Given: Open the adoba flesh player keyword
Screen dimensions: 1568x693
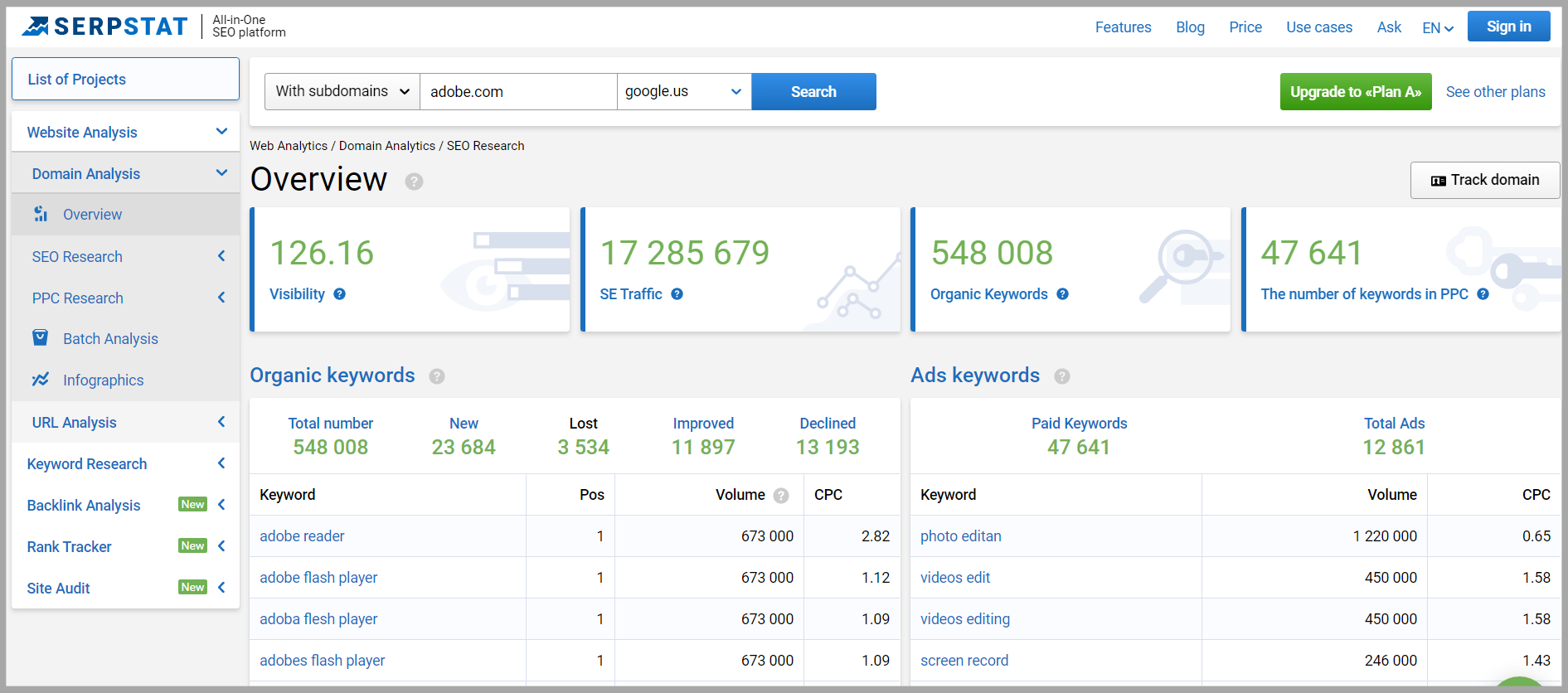Looking at the screenshot, I should (x=318, y=619).
